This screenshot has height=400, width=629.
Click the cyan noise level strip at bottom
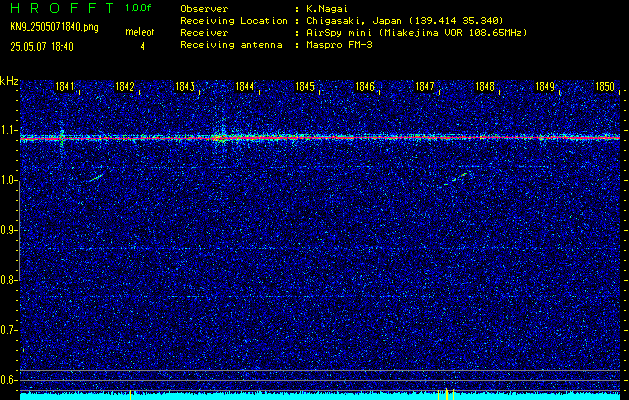(x=320, y=396)
